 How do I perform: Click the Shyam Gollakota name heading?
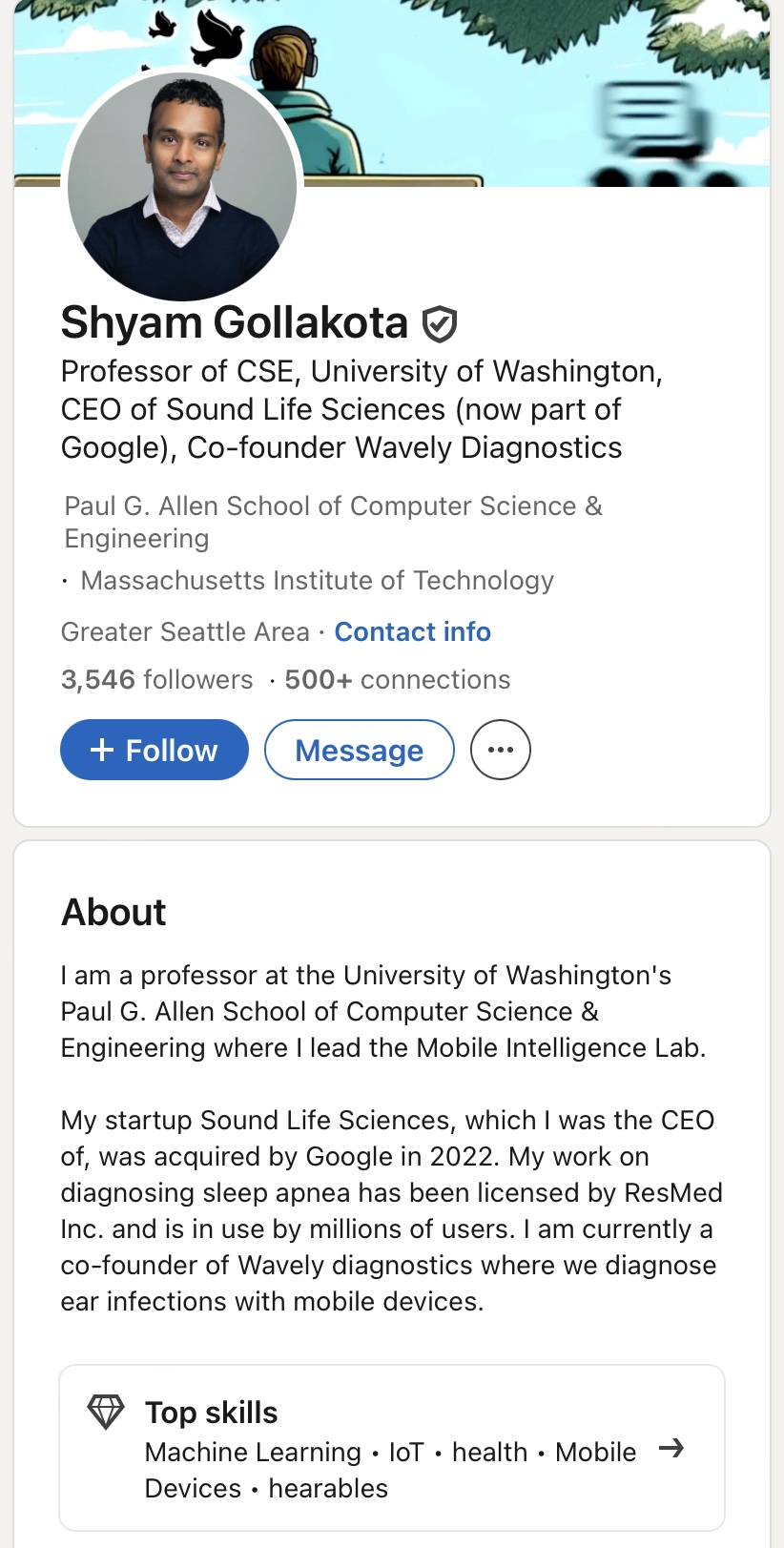click(235, 322)
